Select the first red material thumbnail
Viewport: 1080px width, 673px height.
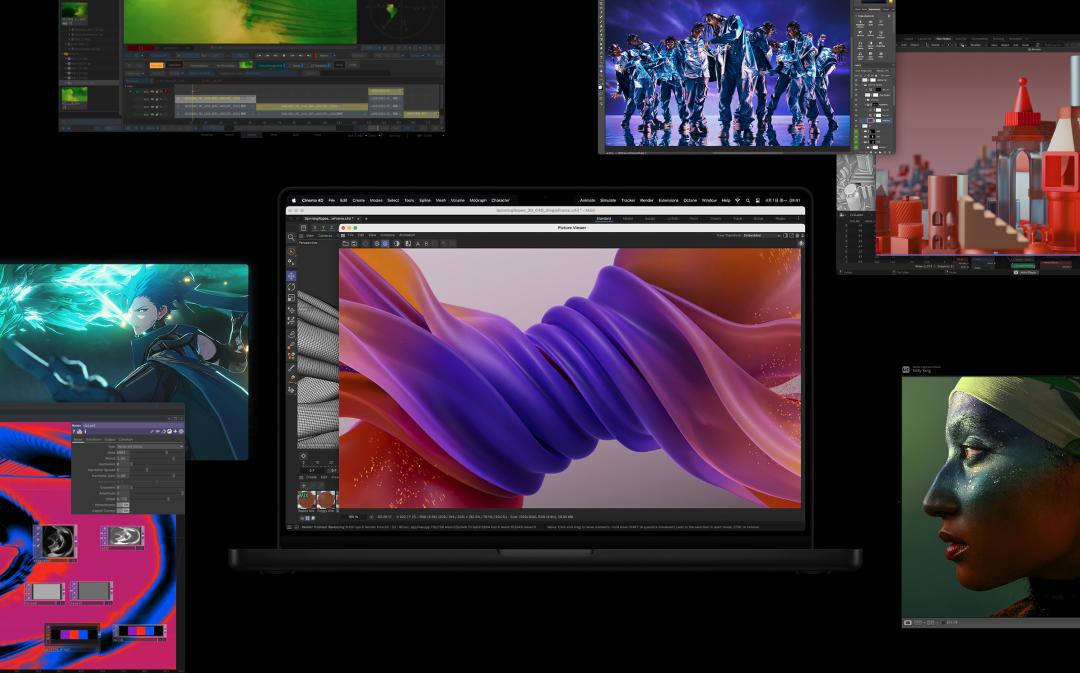(307, 499)
